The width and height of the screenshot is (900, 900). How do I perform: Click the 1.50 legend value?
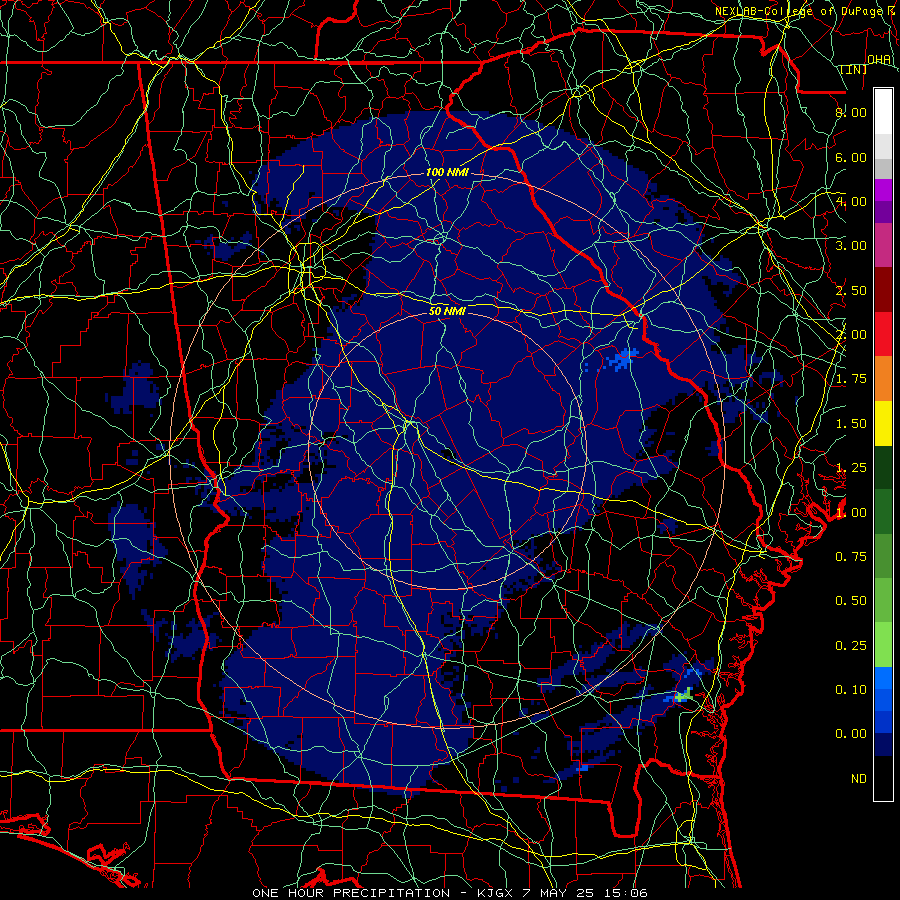(x=851, y=424)
